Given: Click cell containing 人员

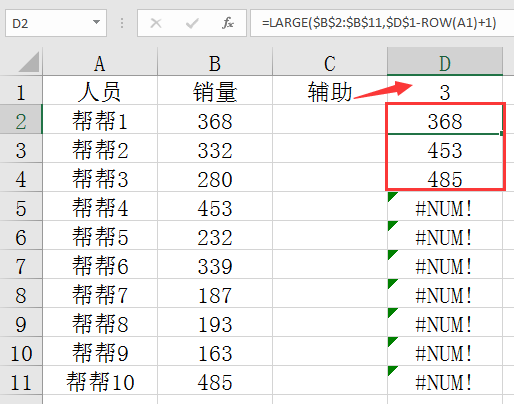Looking at the screenshot, I should [100, 90].
